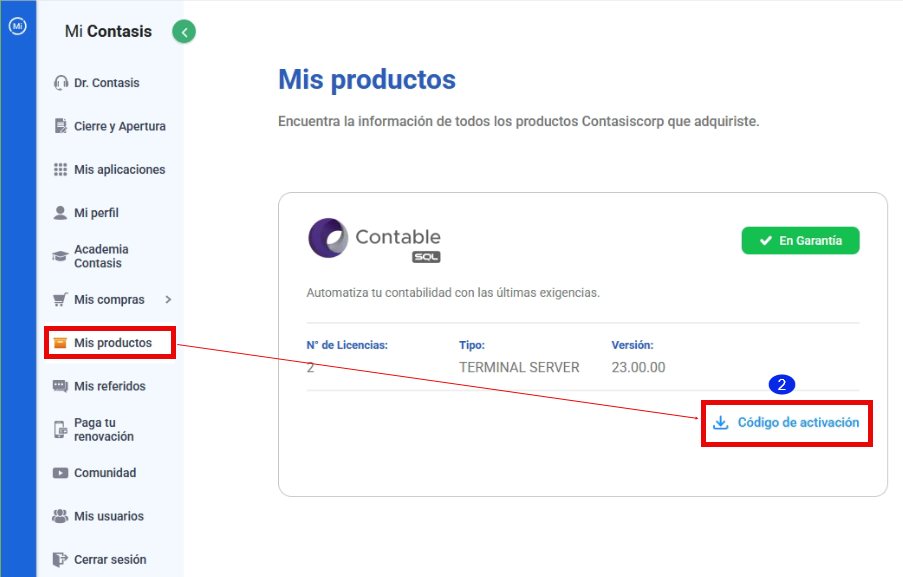
Task: Click the Academia Contasis graduation cap icon
Action: pos(60,256)
